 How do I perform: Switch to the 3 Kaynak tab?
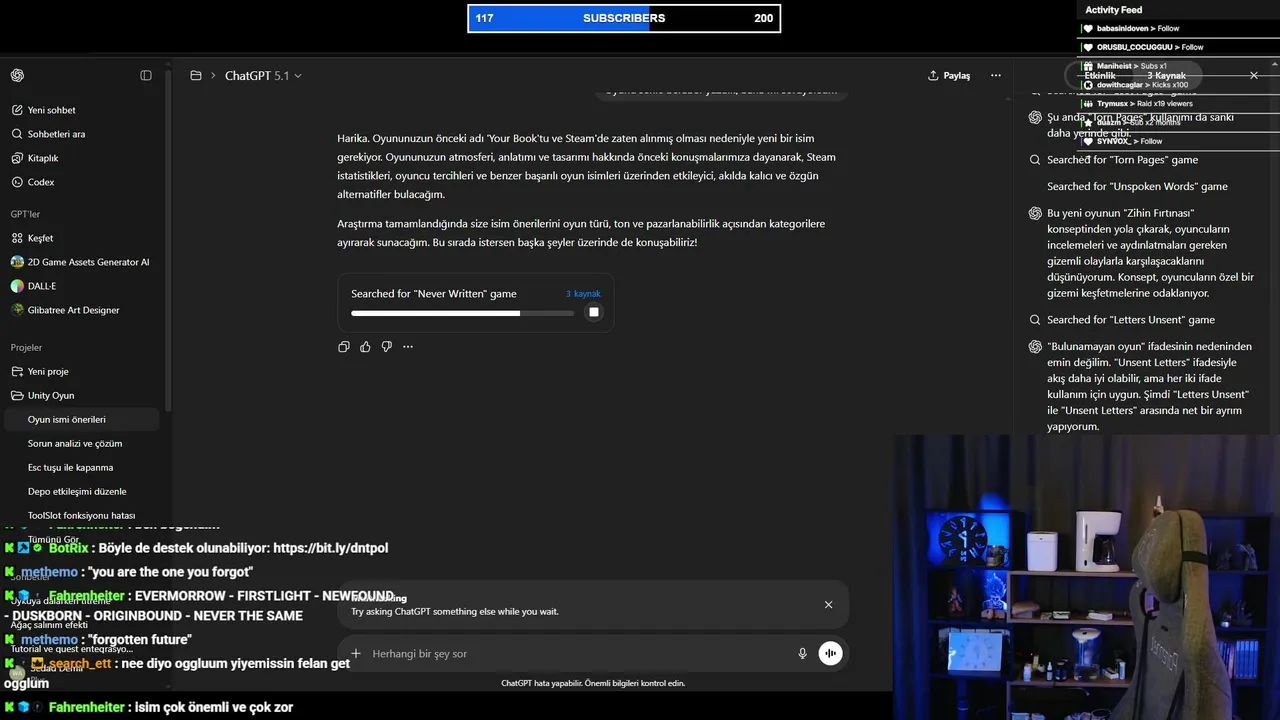click(x=1166, y=76)
